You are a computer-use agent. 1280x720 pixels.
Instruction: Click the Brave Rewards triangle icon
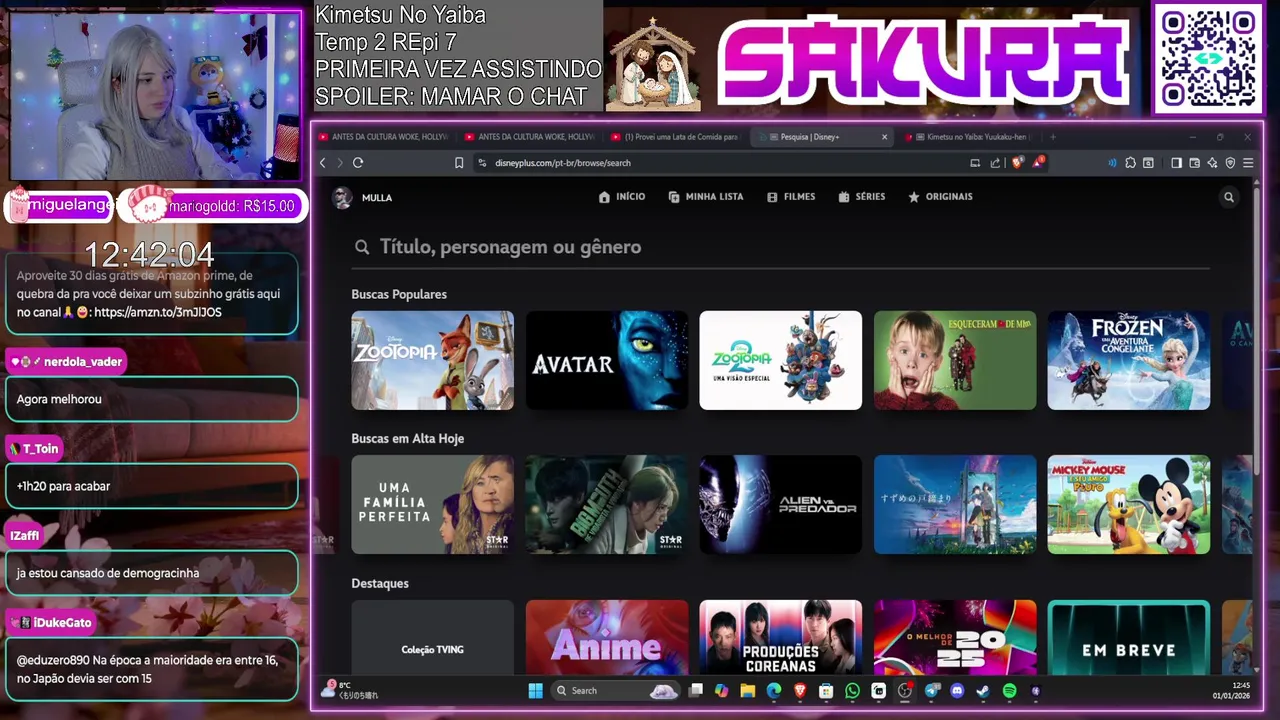[1038, 163]
